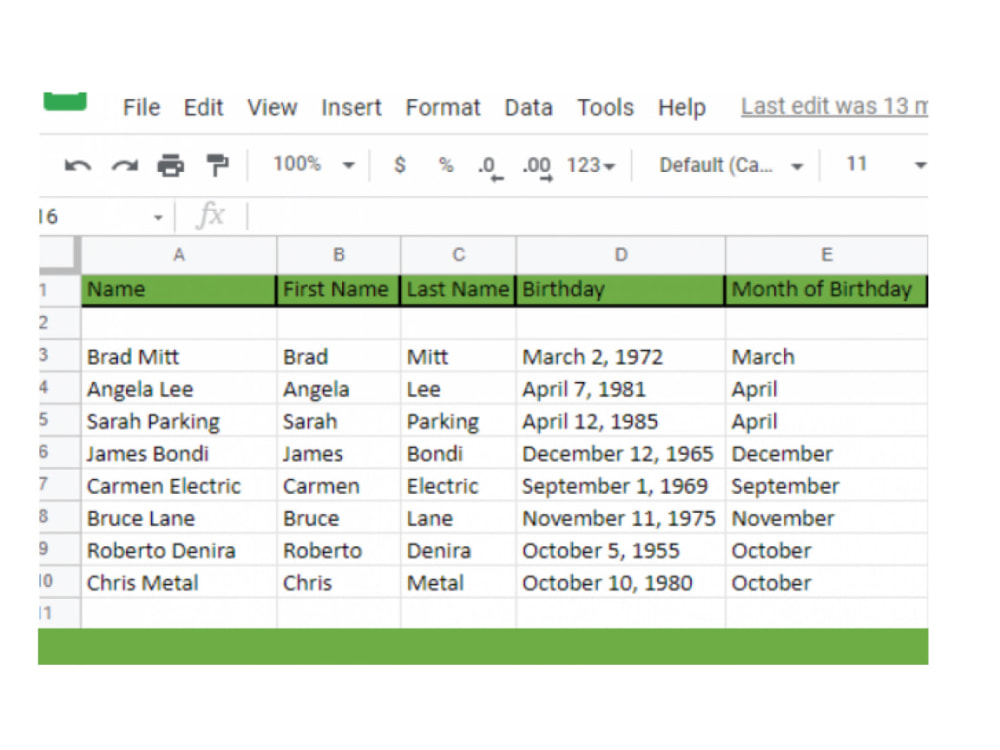The image size is (1000, 750).
Task: Click the Last edit was link
Action: click(x=834, y=107)
